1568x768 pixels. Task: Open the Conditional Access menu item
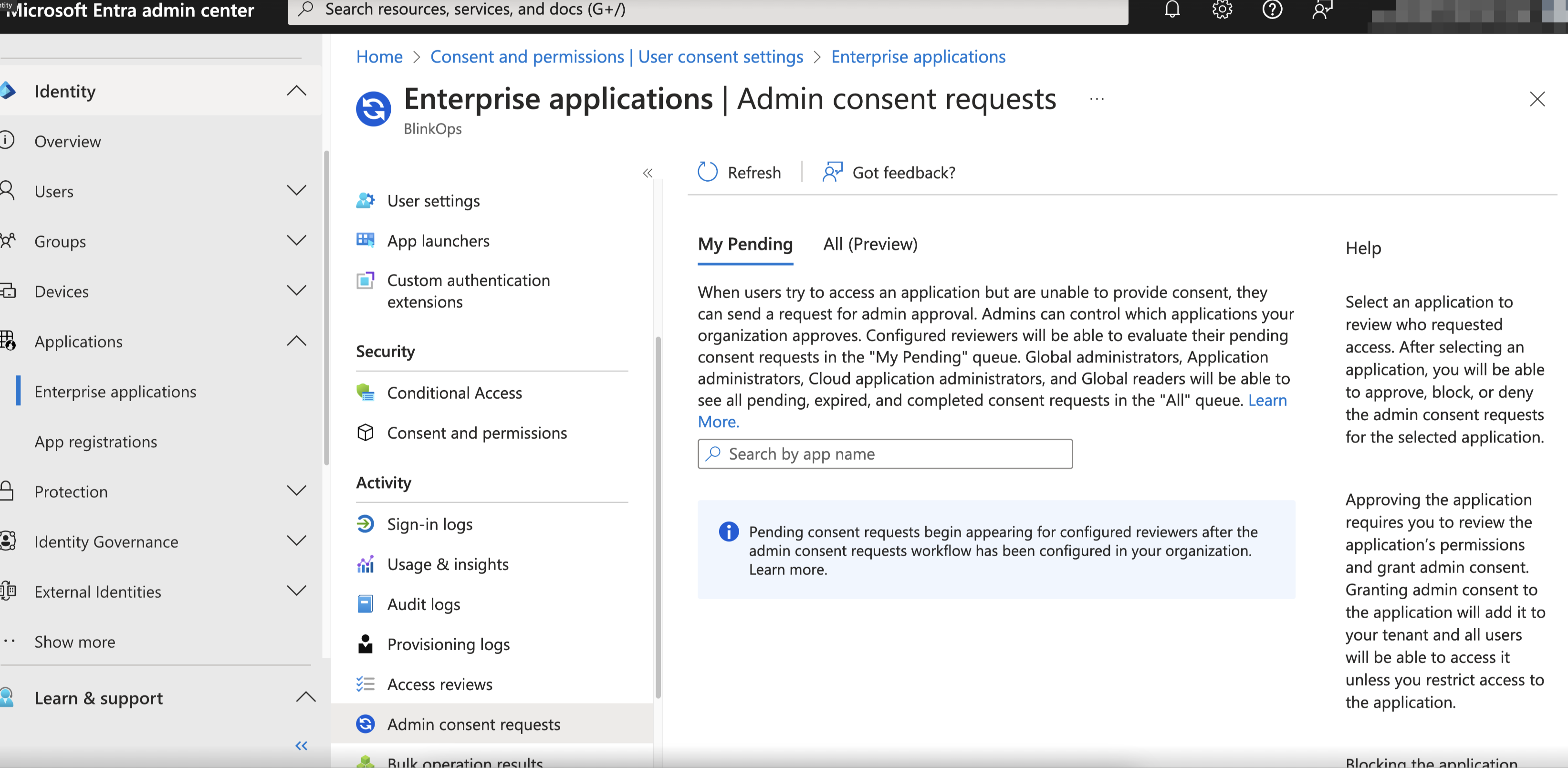point(454,391)
